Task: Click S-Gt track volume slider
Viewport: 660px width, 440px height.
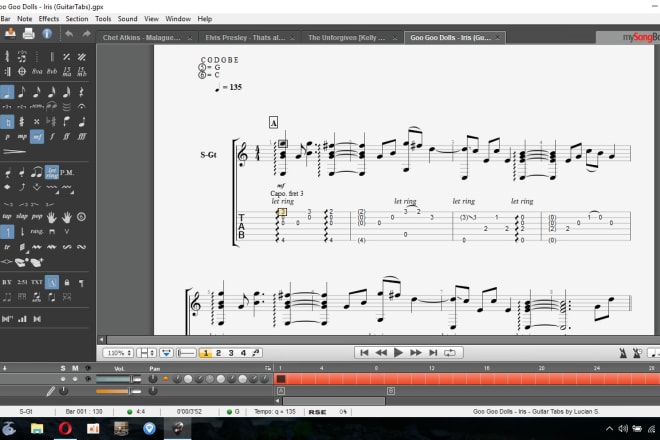Action: pyautogui.click(x=118, y=379)
